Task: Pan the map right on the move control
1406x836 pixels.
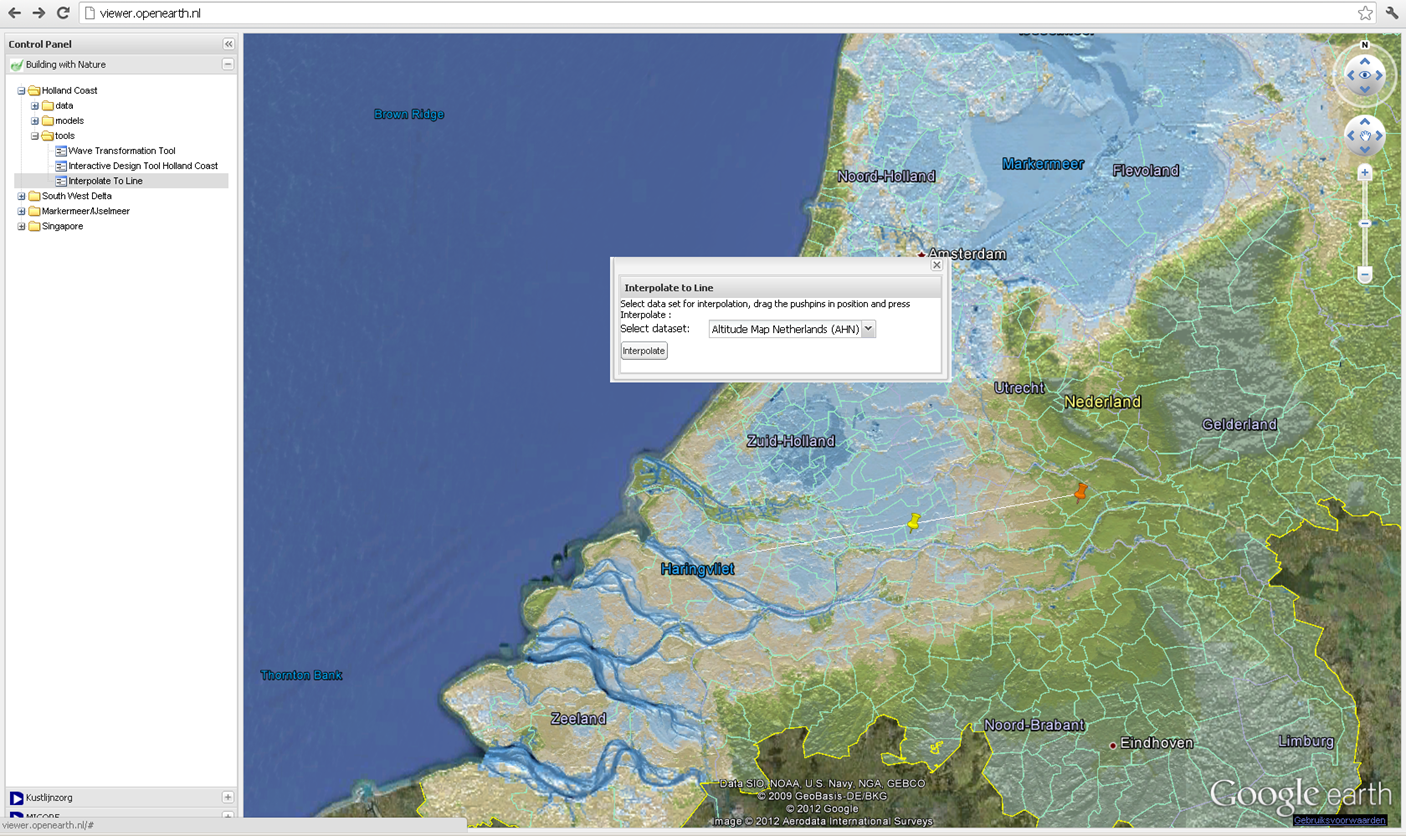Action: [1379, 136]
